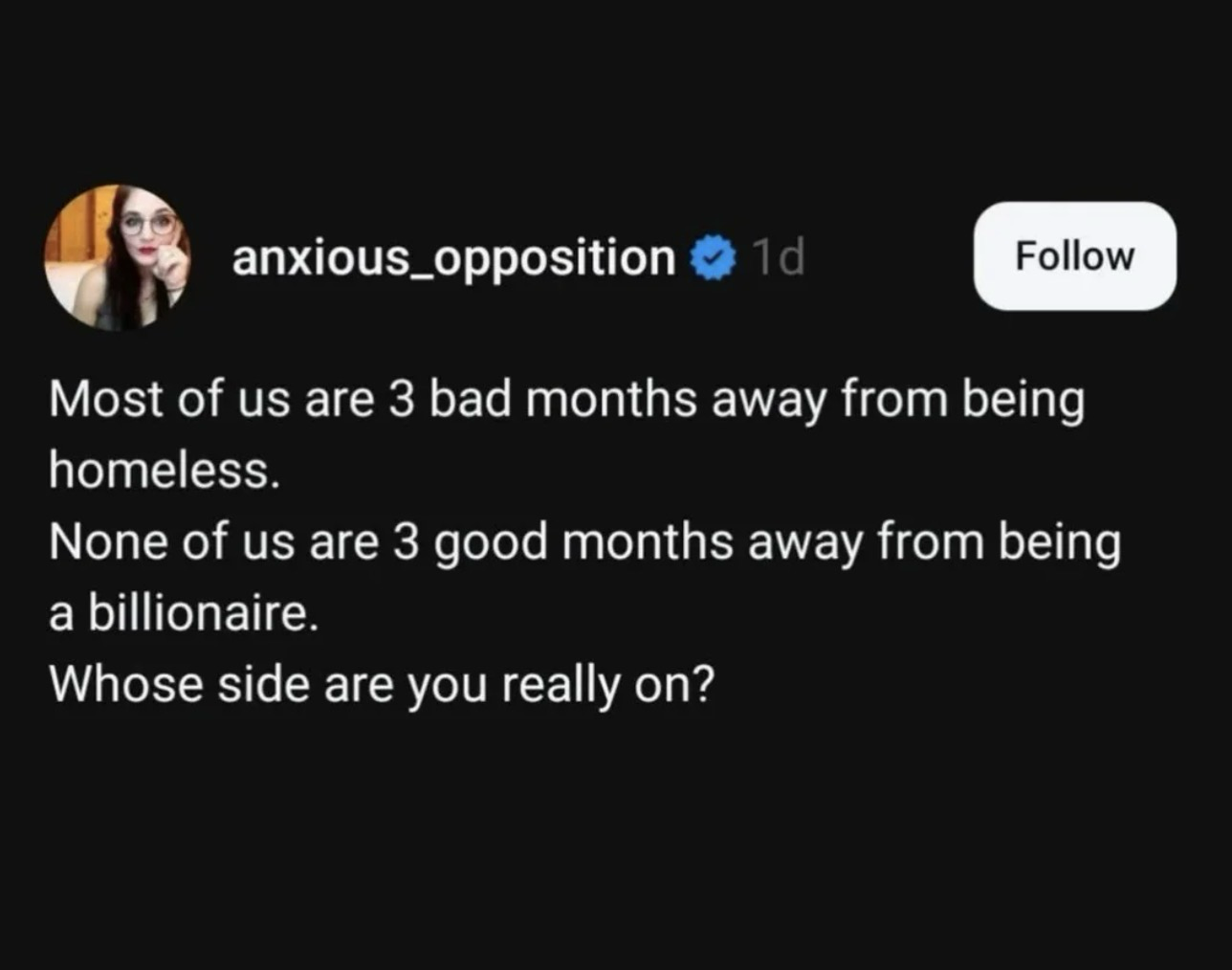Click the word "homeless." in the post
The height and width of the screenshot is (970, 1232).
click(165, 470)
